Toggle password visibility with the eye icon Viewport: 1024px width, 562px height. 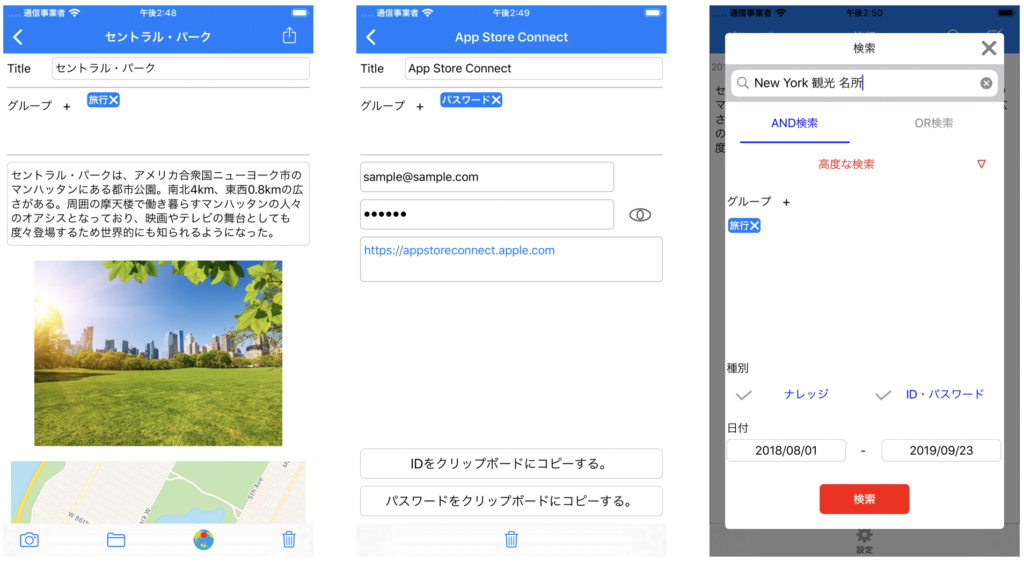(x=640, y=215)
